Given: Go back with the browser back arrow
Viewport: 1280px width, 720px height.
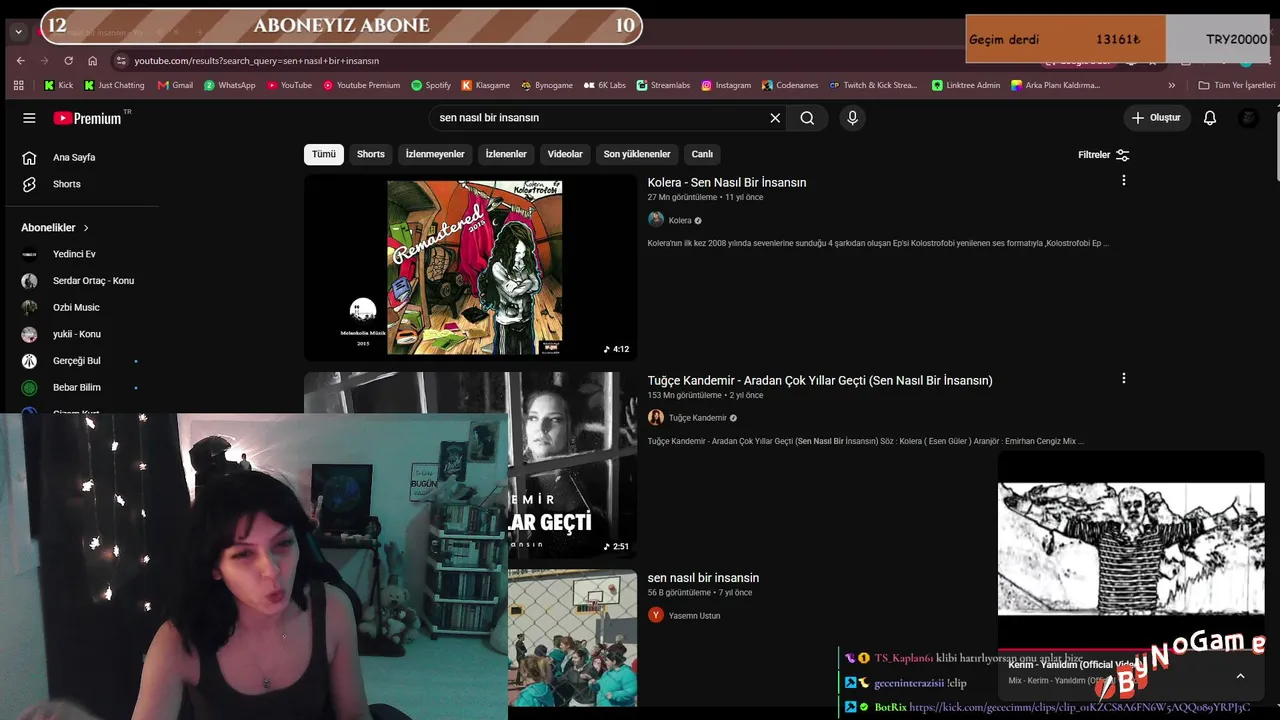Looking at the screenshot, I should tap(20, 61).
